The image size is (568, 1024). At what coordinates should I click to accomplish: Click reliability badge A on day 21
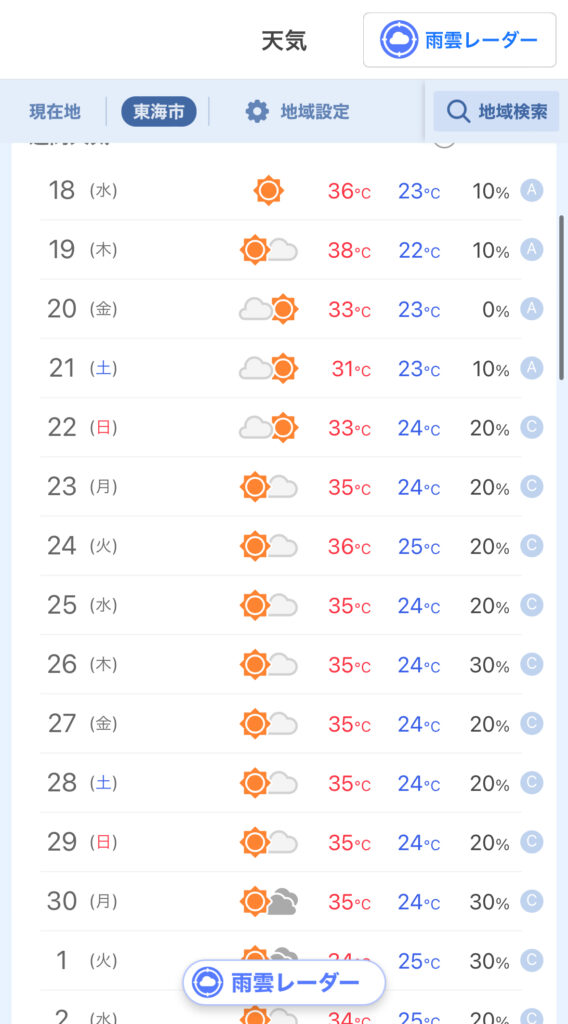(x=531, y=368)
